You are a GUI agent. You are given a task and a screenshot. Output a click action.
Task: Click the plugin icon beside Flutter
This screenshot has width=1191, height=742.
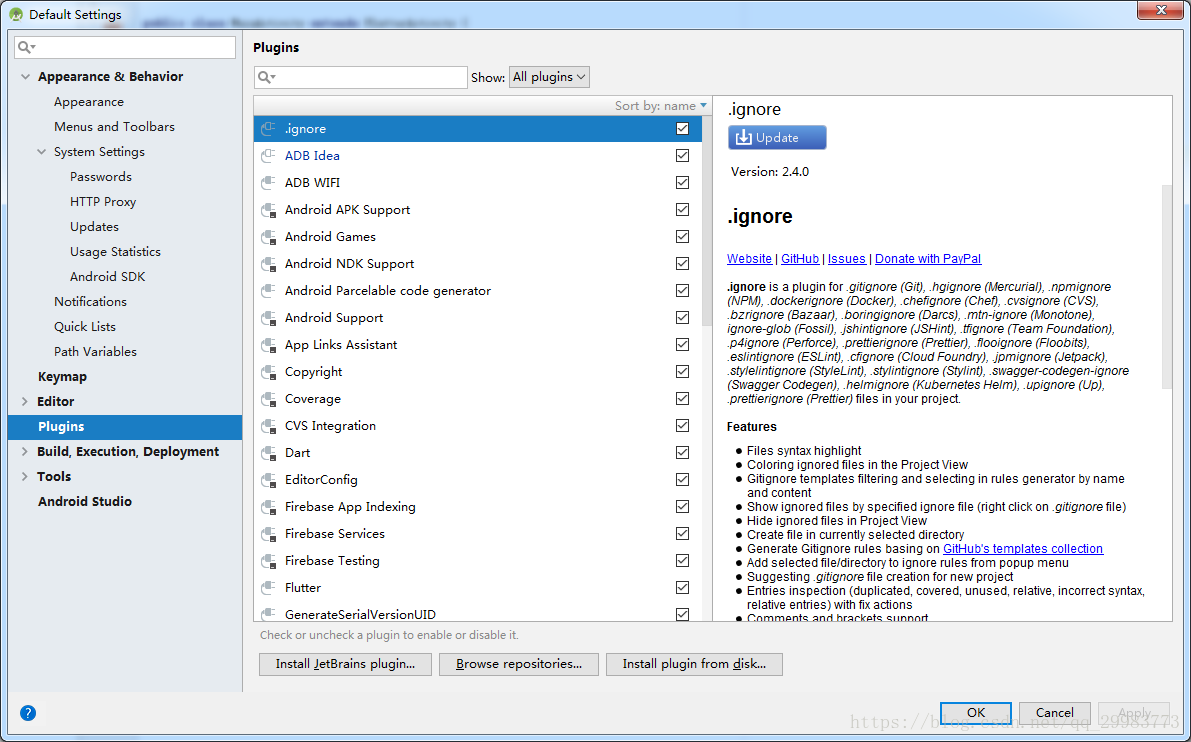pyautogui.click(x=267, y=588)
